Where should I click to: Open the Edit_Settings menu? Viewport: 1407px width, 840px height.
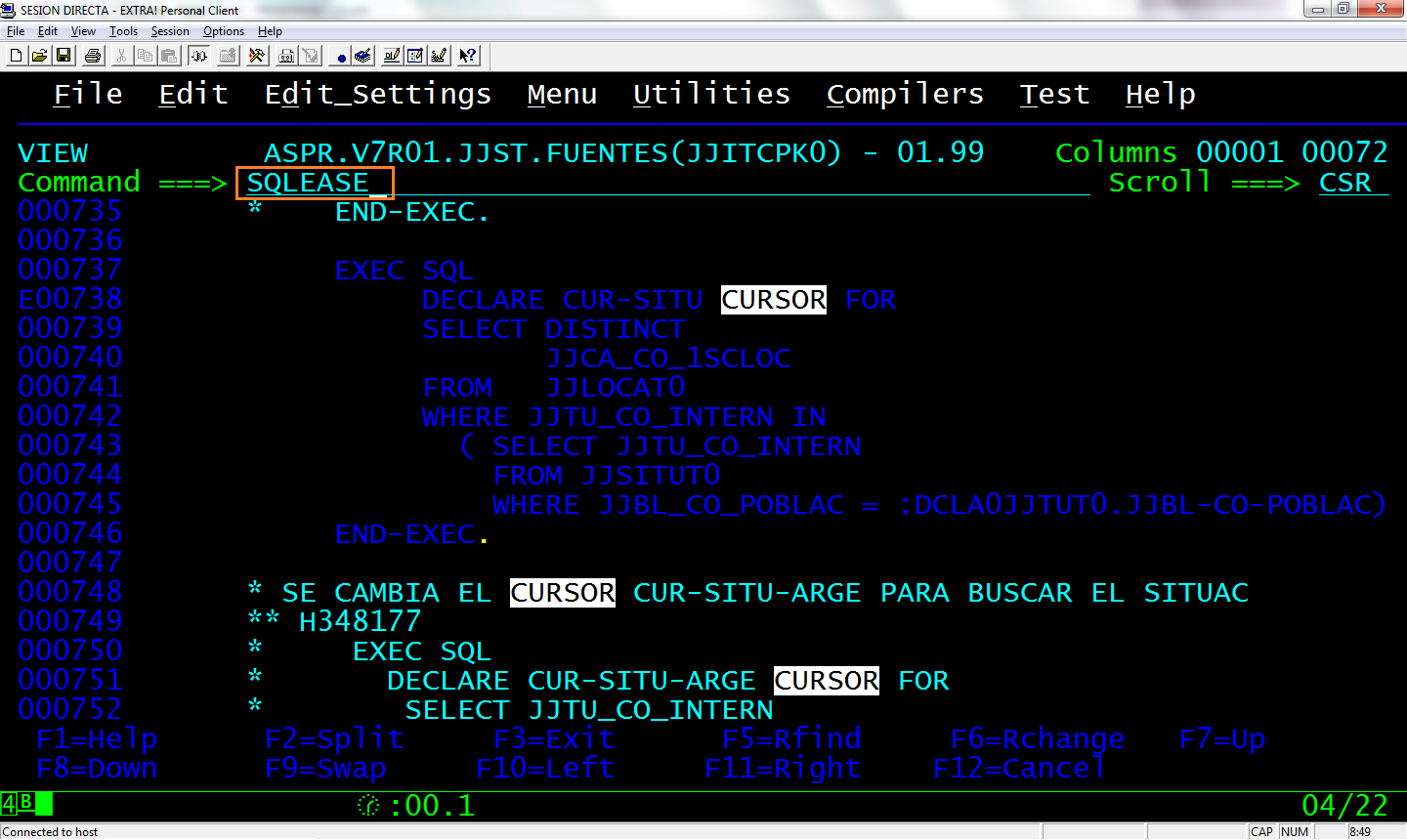click(x=377, y=94)
